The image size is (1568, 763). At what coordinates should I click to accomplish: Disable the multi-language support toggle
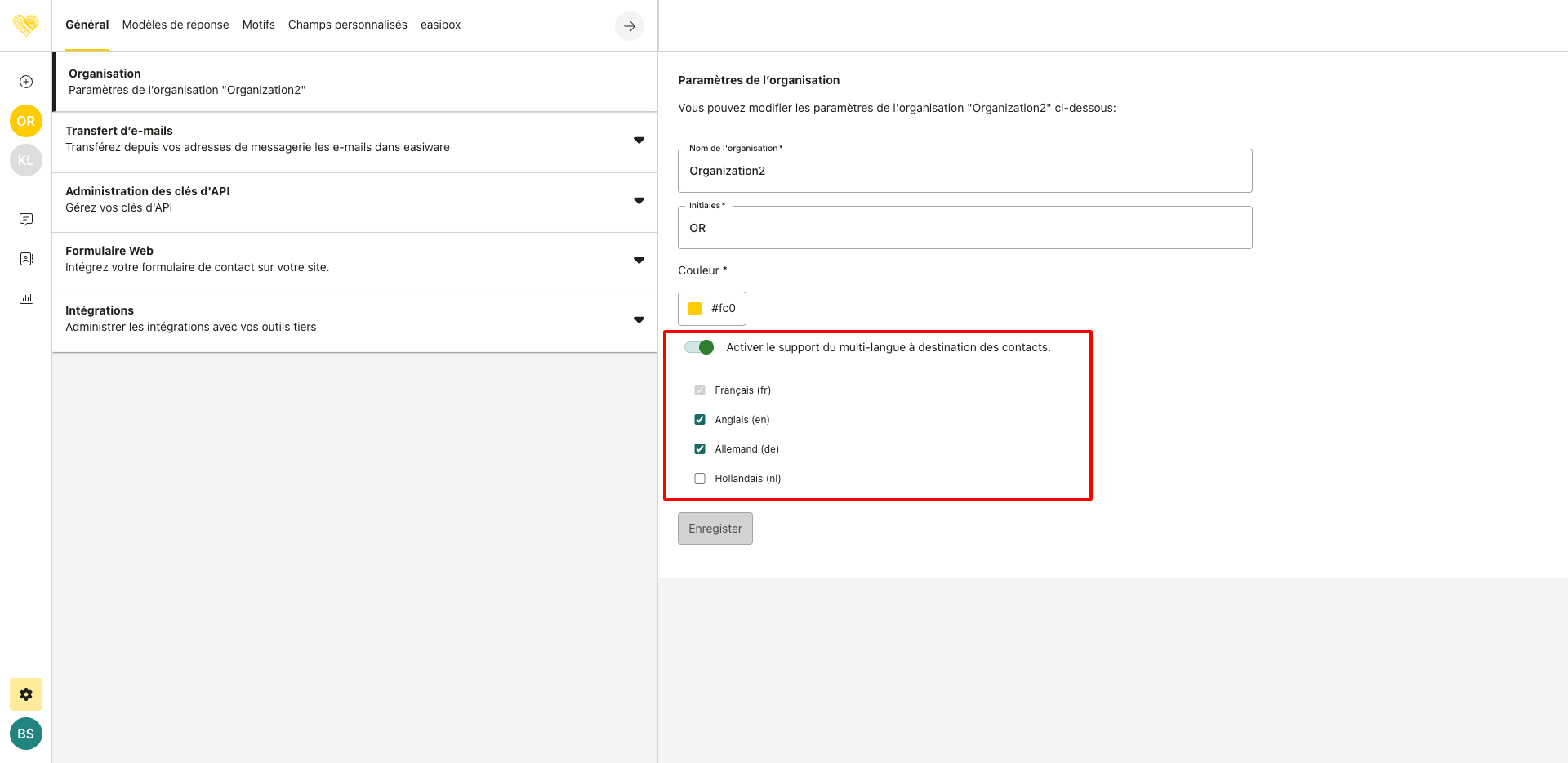(700, 347)
